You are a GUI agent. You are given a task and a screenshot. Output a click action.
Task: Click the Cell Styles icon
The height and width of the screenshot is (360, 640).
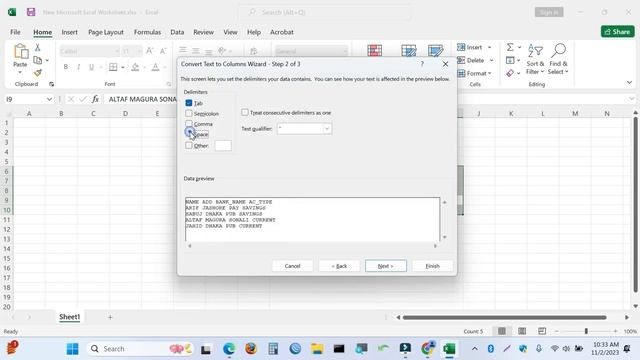click(x=436, y=50)
